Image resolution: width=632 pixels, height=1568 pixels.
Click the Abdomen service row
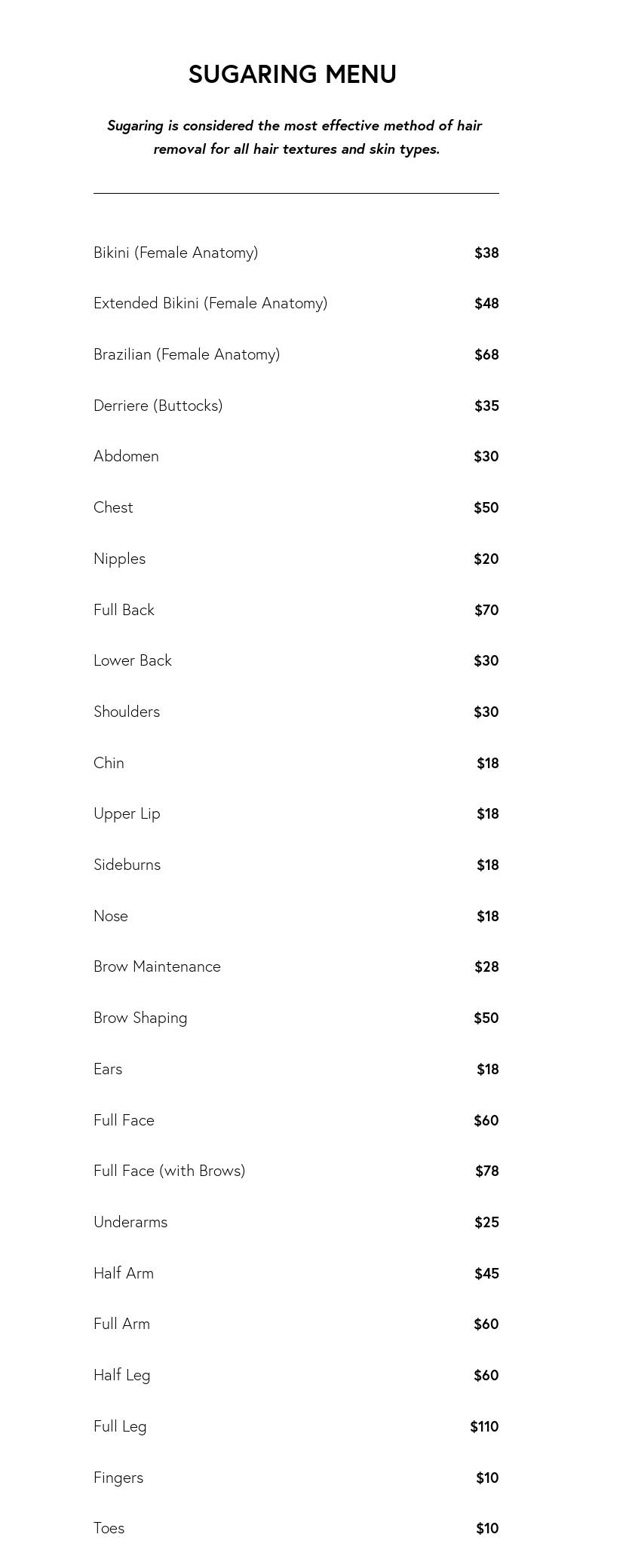click(x=126, y=456)
